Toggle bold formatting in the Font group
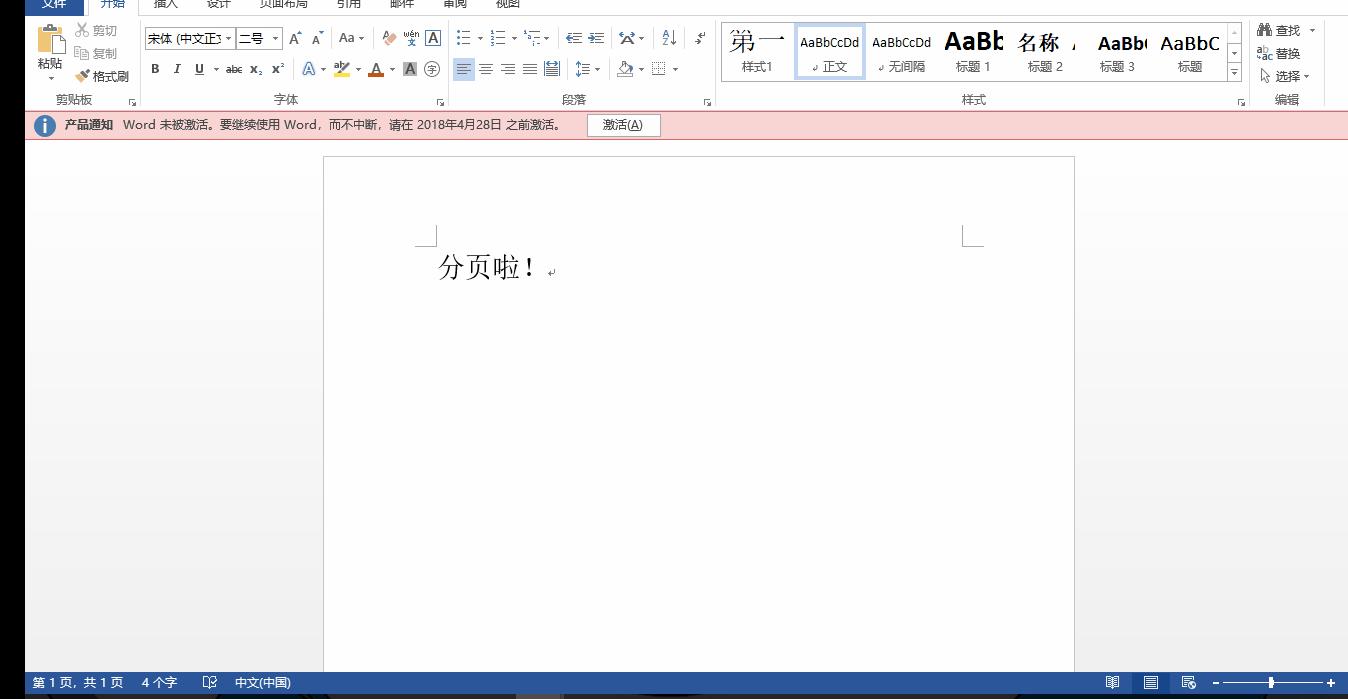1348x699 pixels. tap(155, 69)
